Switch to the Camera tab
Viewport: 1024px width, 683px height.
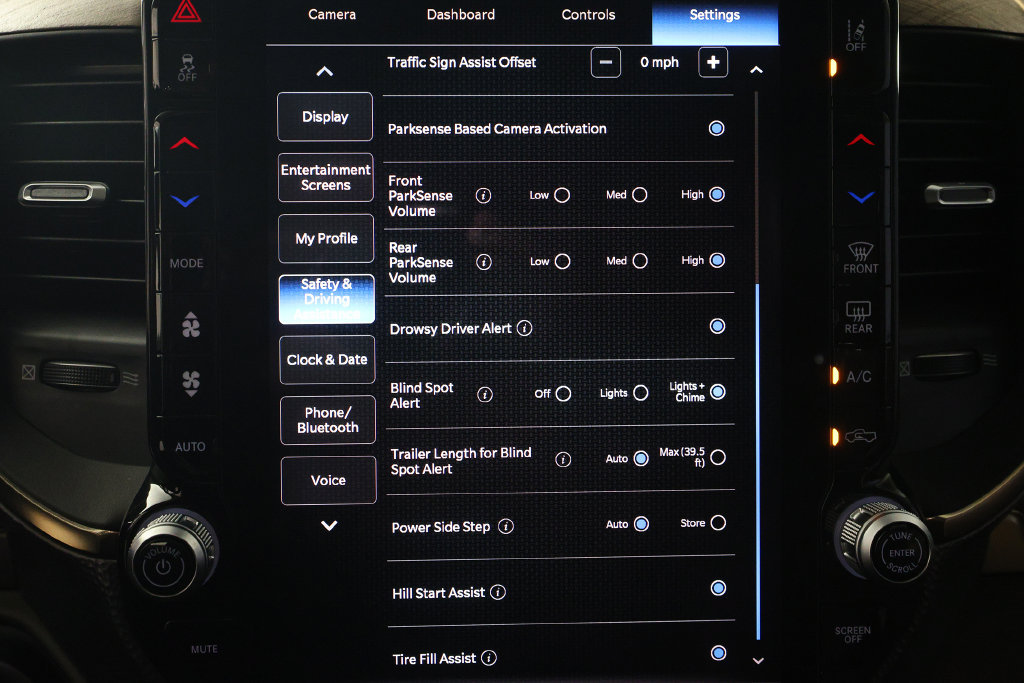tap(332, 14)
